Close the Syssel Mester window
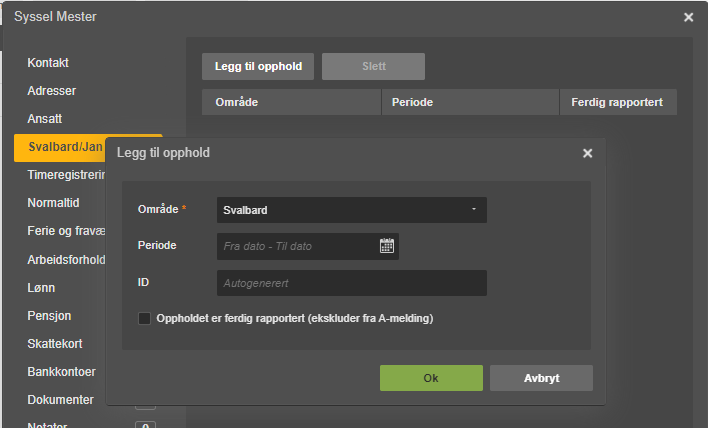Screen dimensions: 708x428 click(688, 17)
